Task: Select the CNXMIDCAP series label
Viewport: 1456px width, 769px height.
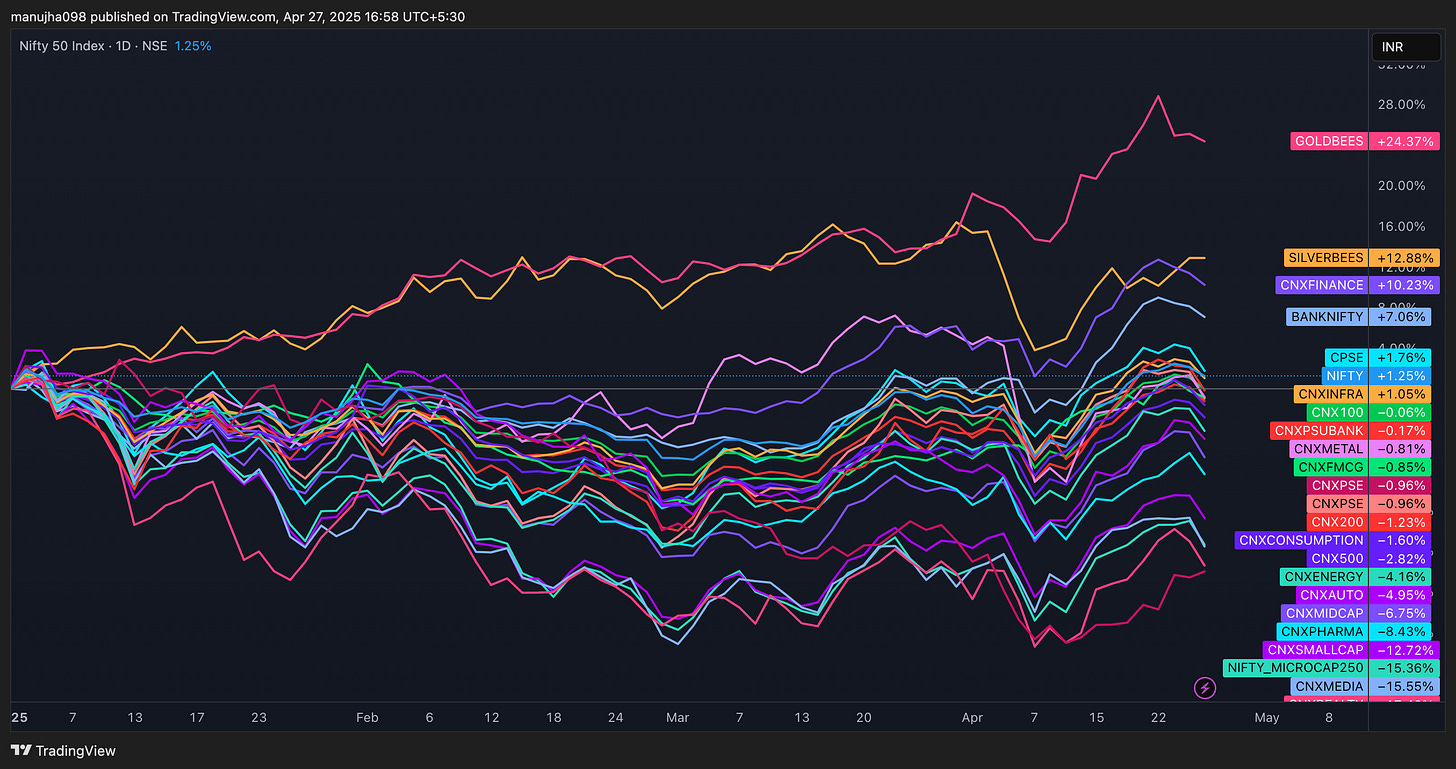Action: click(x=1324, y=613)
